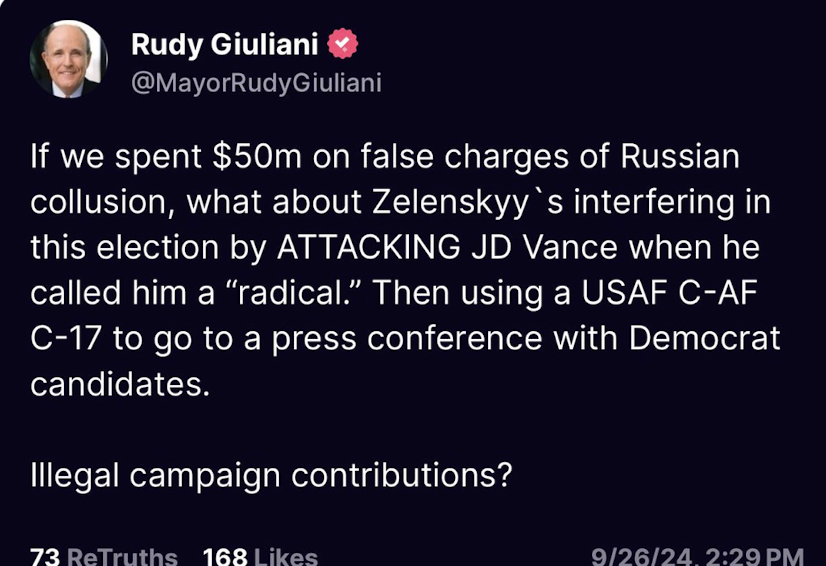The height and width of the screenshot is (566, 826).
Task: View the 73 ReTruths list
Action: pos(104,556)
